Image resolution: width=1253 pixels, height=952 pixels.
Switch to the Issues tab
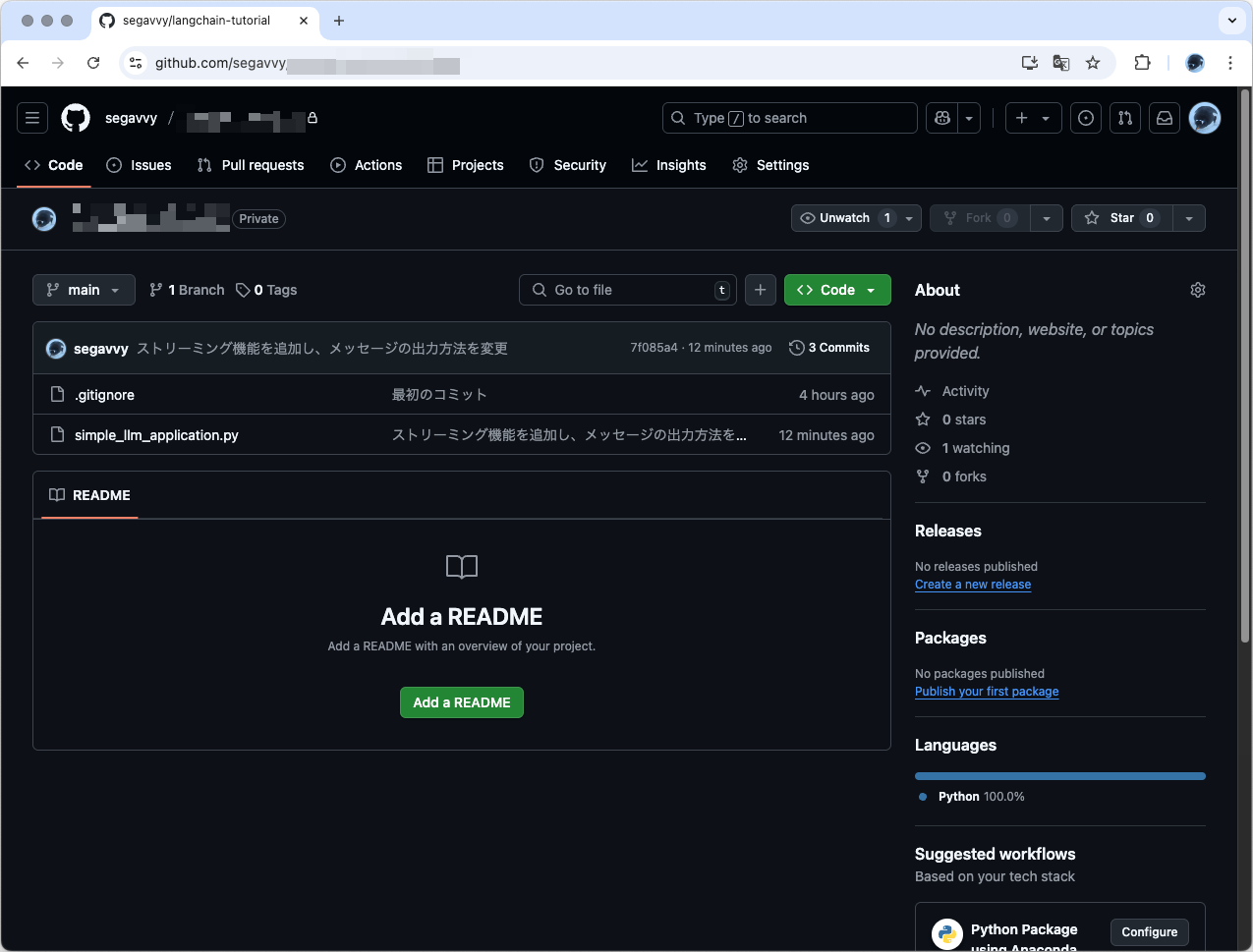click(139, 165)
